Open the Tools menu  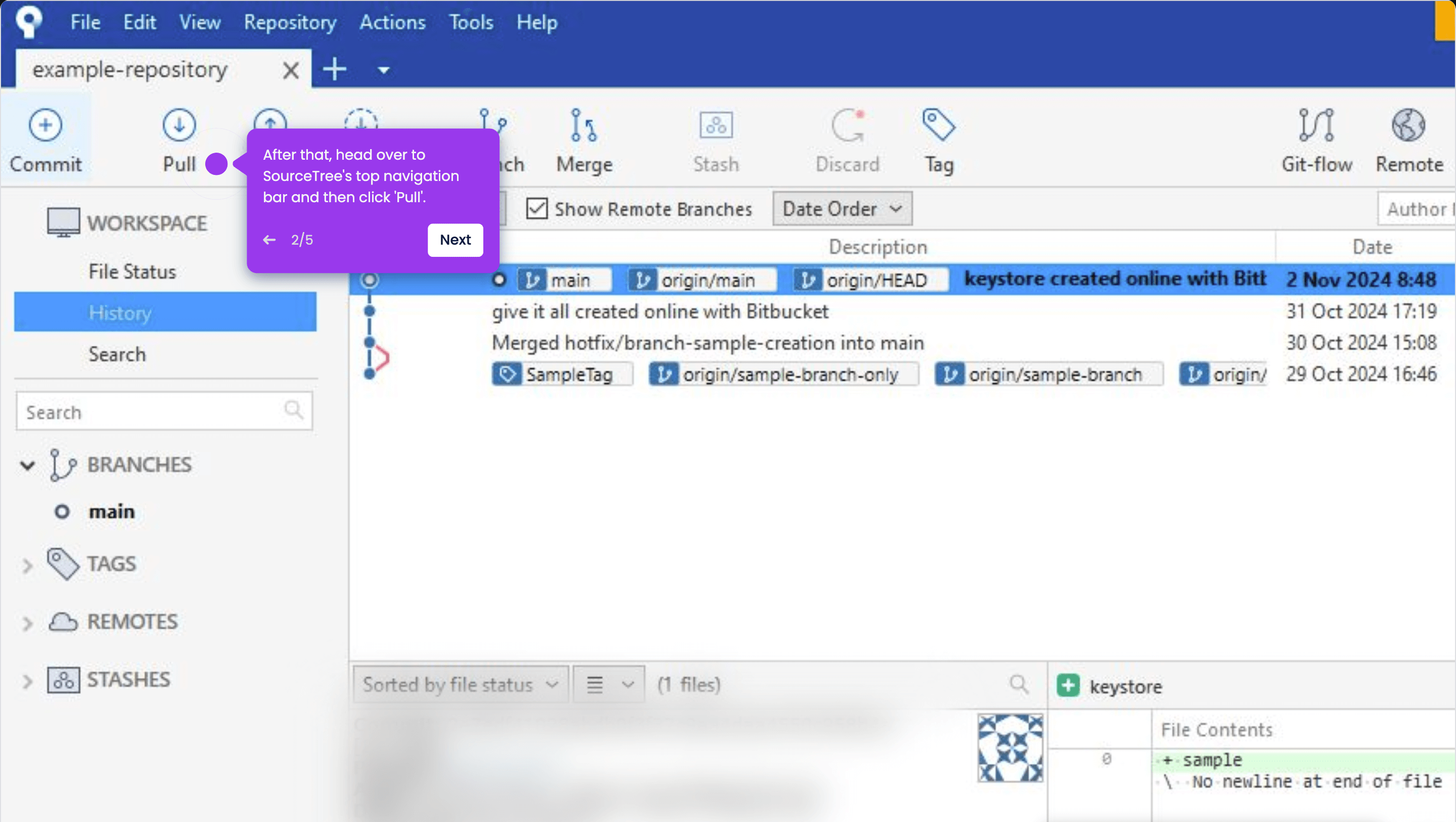(x=471, y=22)
